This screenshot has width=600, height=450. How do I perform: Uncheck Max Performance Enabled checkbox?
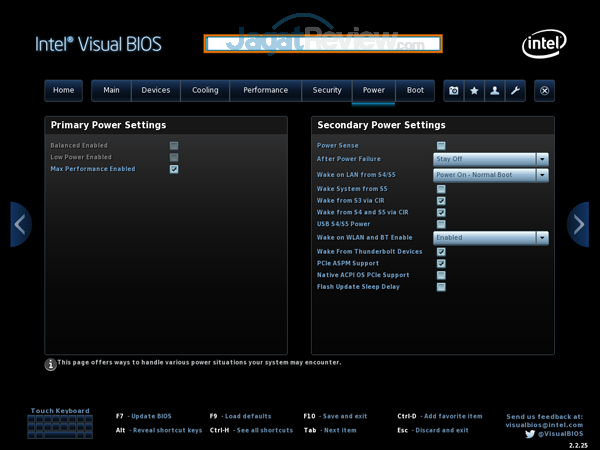tap(174, 170)
